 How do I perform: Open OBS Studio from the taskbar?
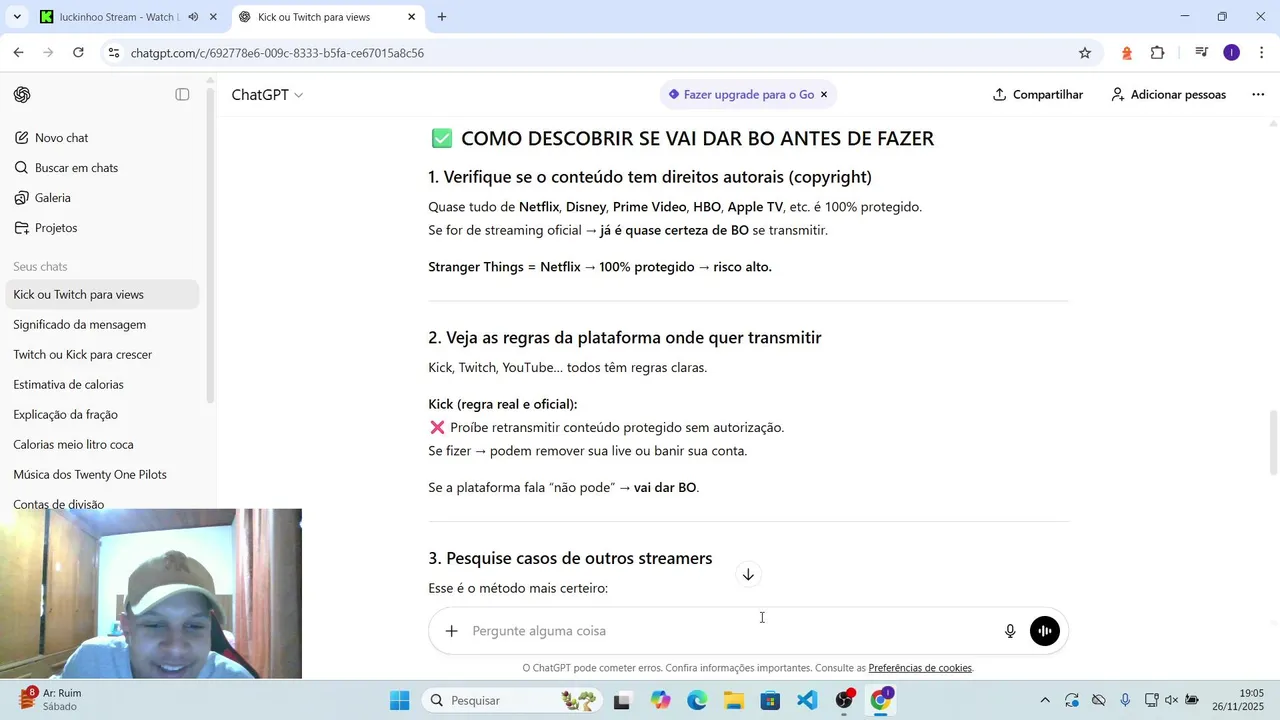(844, 700)
